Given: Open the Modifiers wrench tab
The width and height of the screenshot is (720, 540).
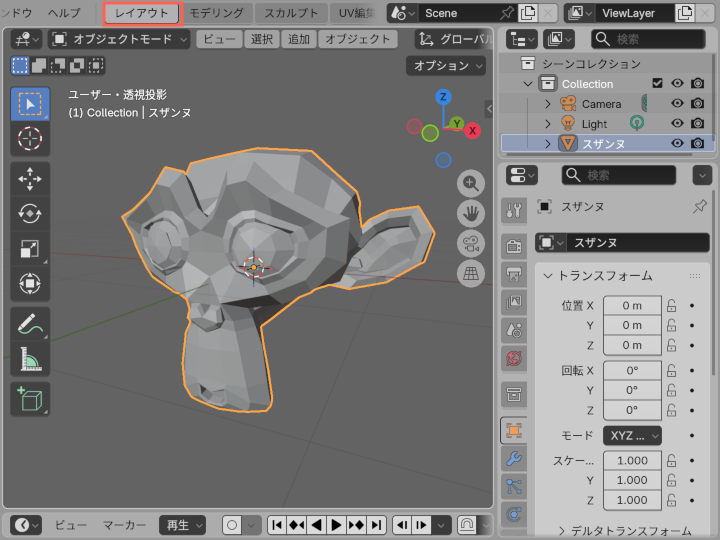Looking at the screenshot, I should click(514, 458).
